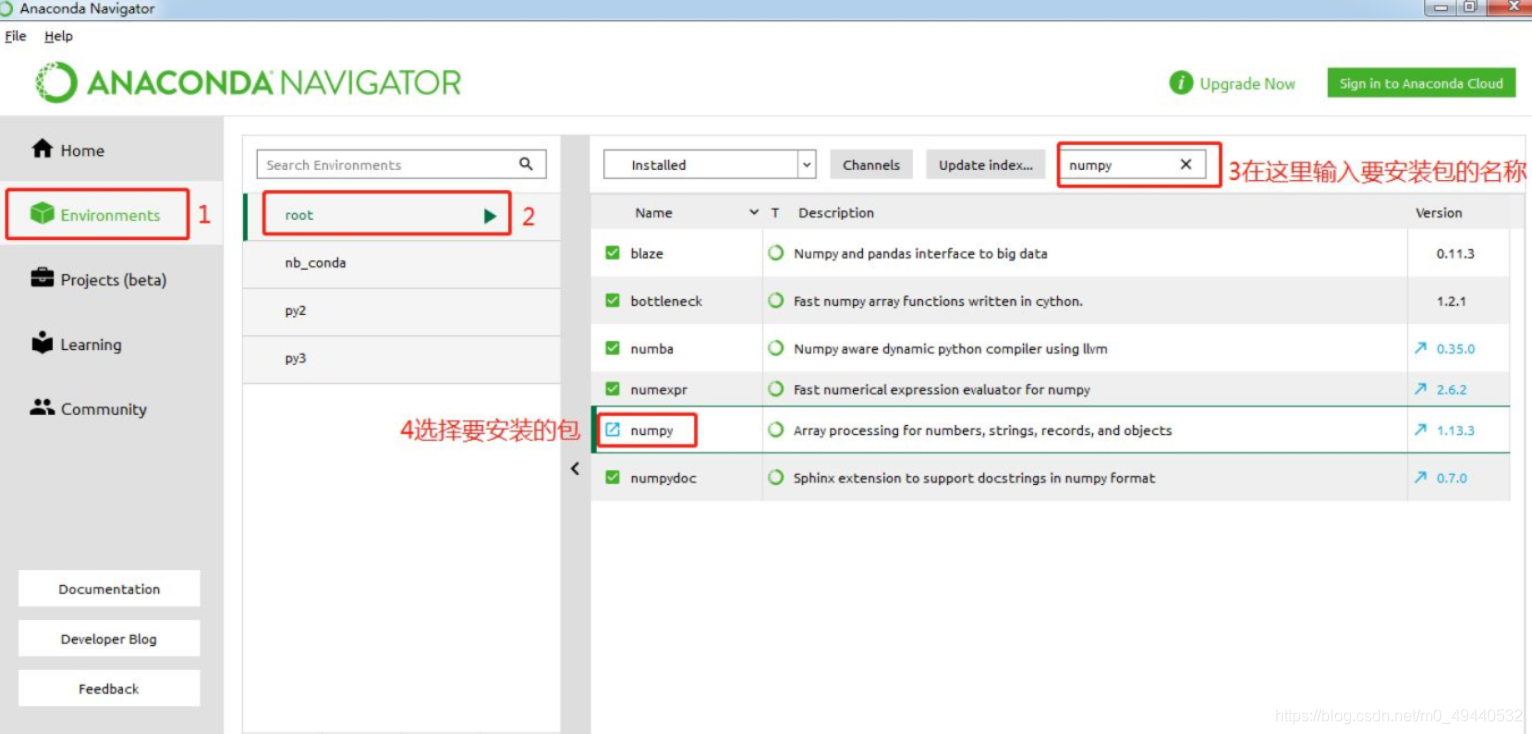
Task: Select the blaze description text
Action: pyautogui.click(x=920, y=254)
